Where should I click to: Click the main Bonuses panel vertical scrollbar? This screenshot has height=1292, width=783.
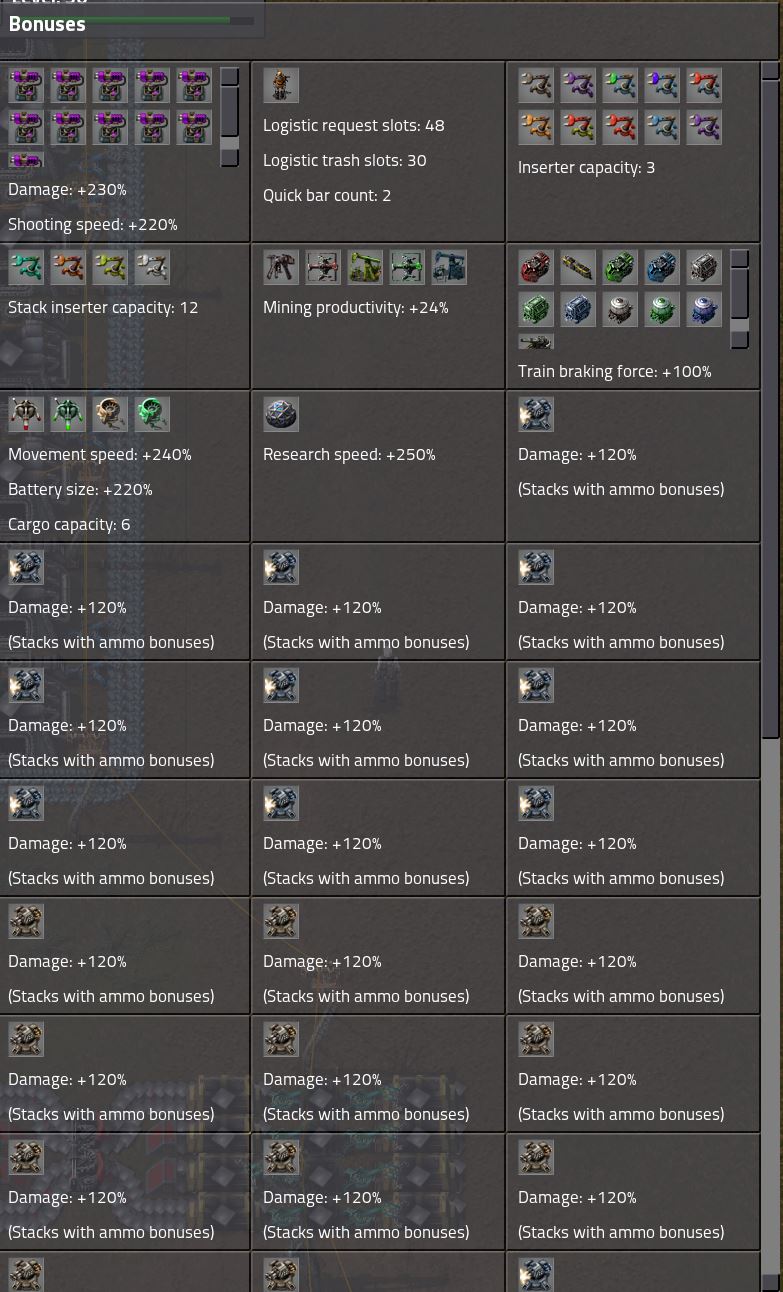click(770, 408)
